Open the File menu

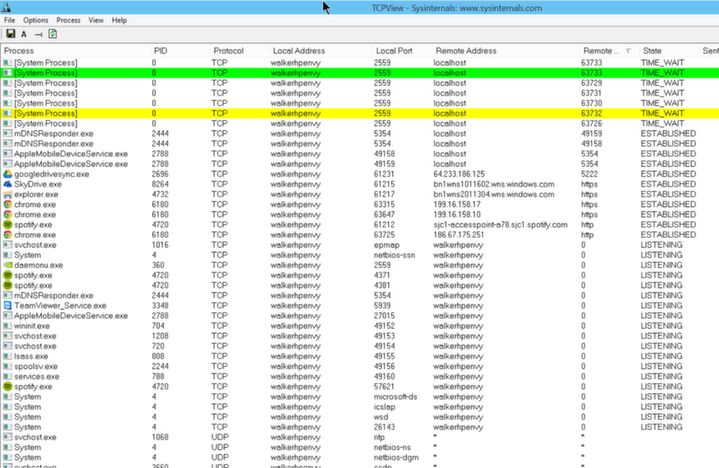9,20
